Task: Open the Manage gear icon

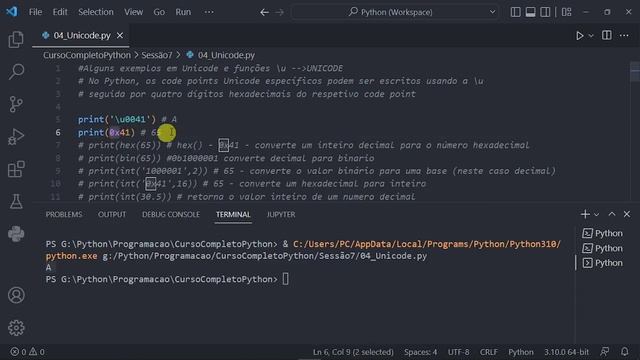Action: coord(16,327)
